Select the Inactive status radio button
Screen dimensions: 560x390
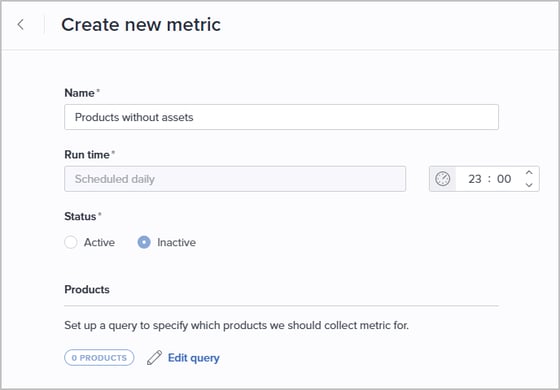pos(144,242)
